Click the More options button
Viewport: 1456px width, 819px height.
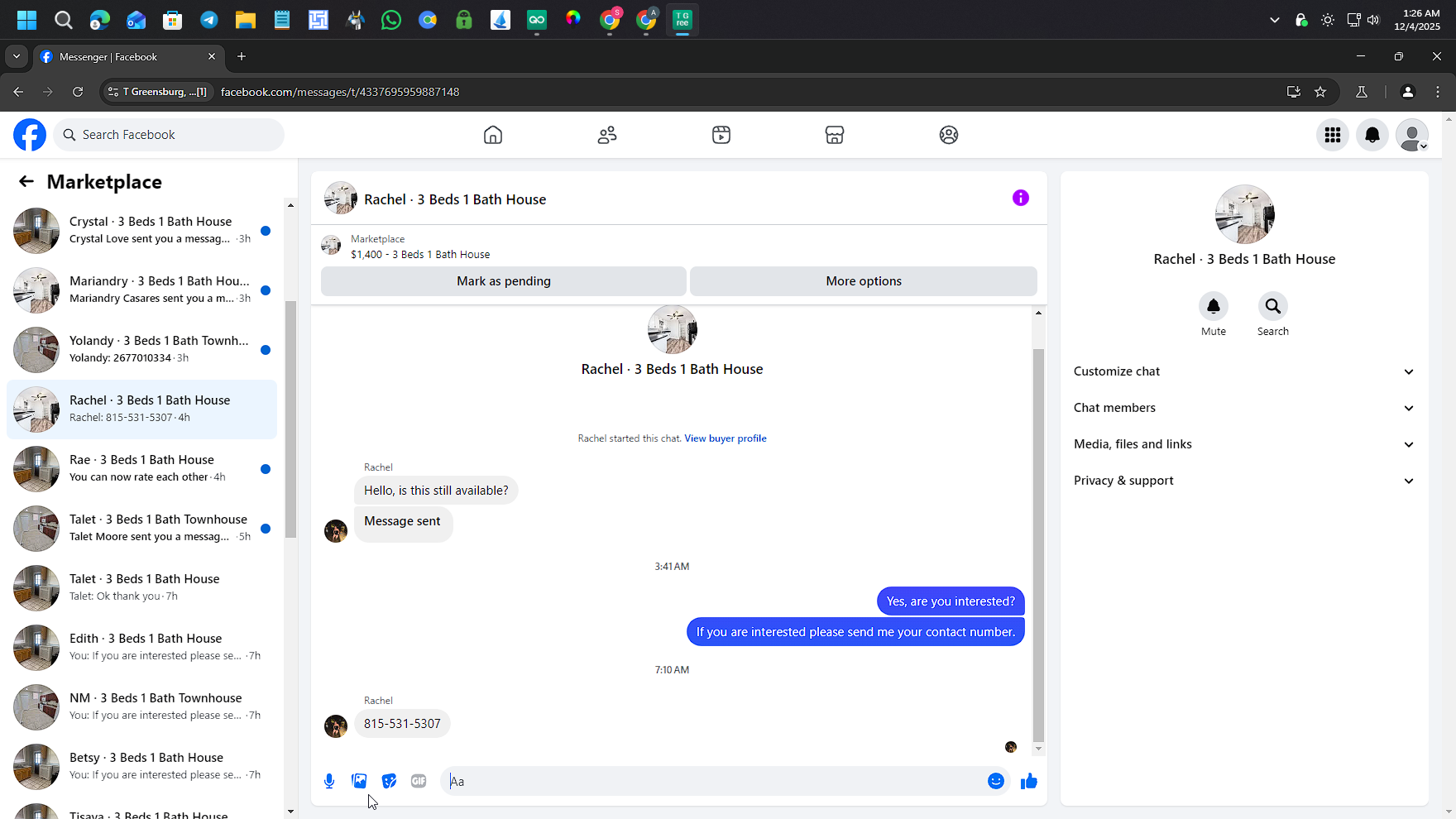tap(864, 281)
